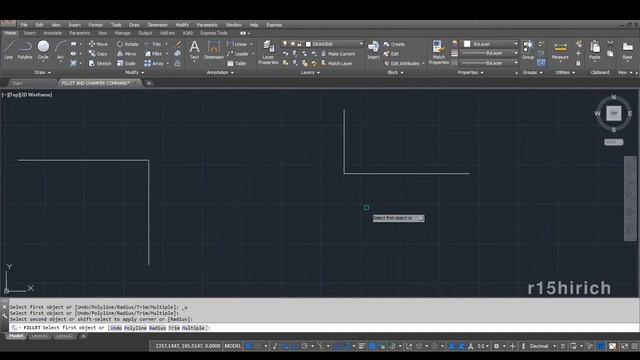Select the Arc tool
640x360 pixels.
click(x=60, y=50)
